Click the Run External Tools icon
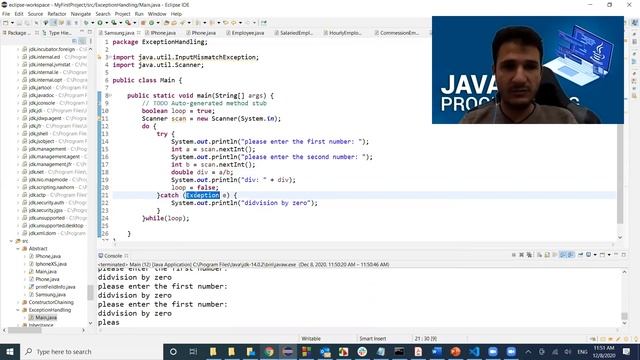640x360 pixels. coord(128,23)
